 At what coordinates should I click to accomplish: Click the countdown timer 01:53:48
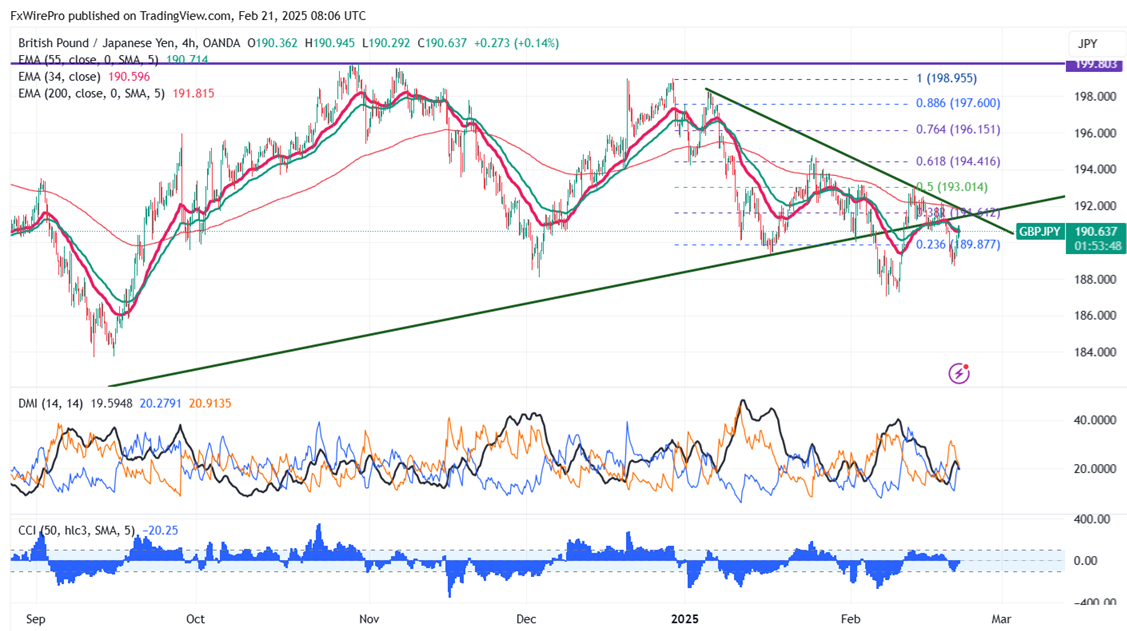(x=1096, y=246)
